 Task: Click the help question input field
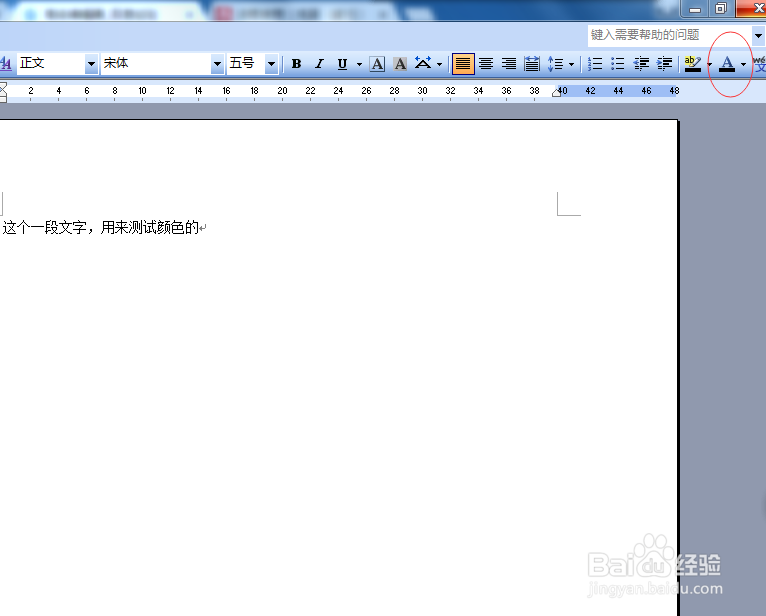coord(669,35)
